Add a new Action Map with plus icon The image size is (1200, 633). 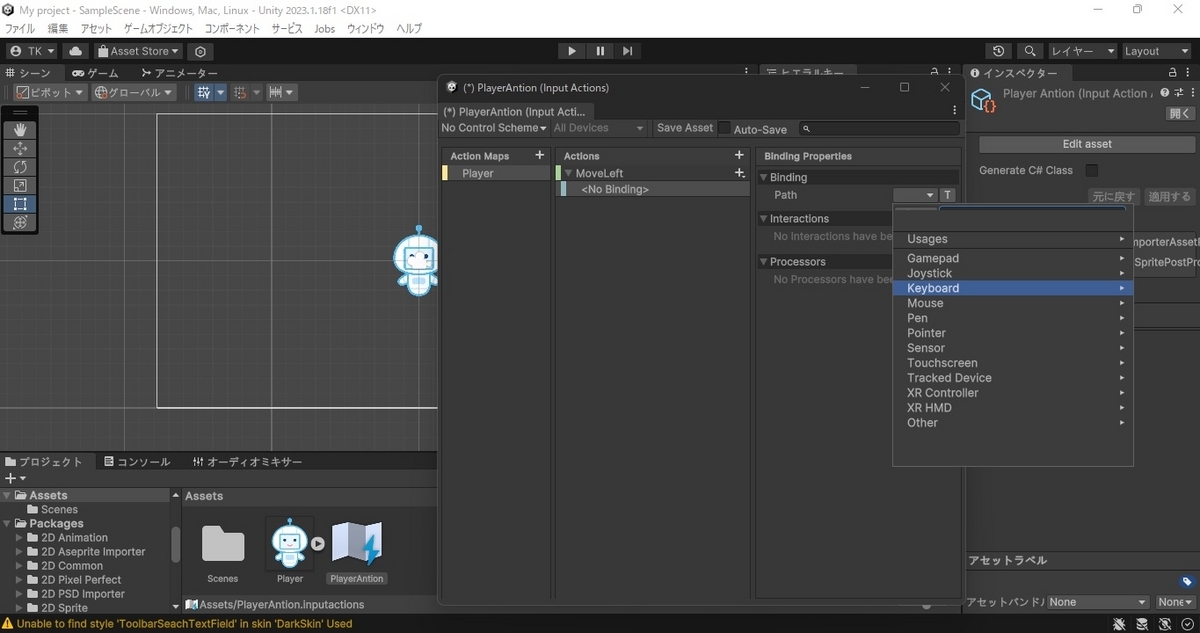tap(540, 155)
